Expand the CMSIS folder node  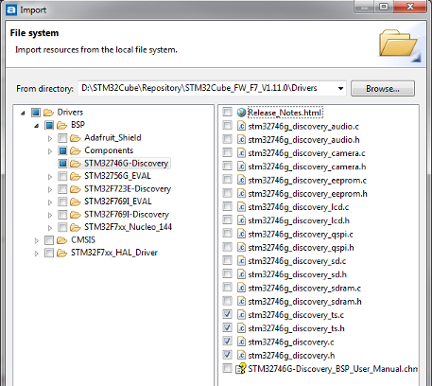(x=36, y=240)
